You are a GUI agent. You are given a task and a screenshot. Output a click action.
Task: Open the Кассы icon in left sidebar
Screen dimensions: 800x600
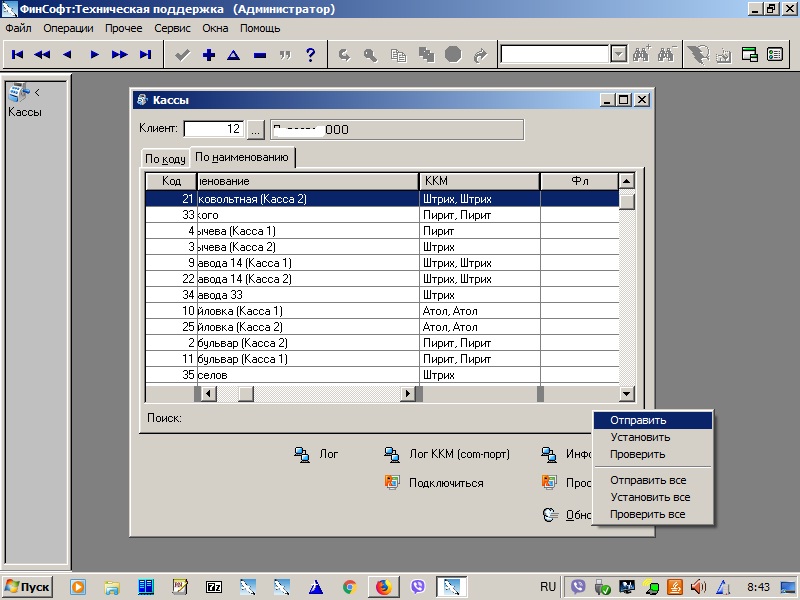[x=19, y=94]
